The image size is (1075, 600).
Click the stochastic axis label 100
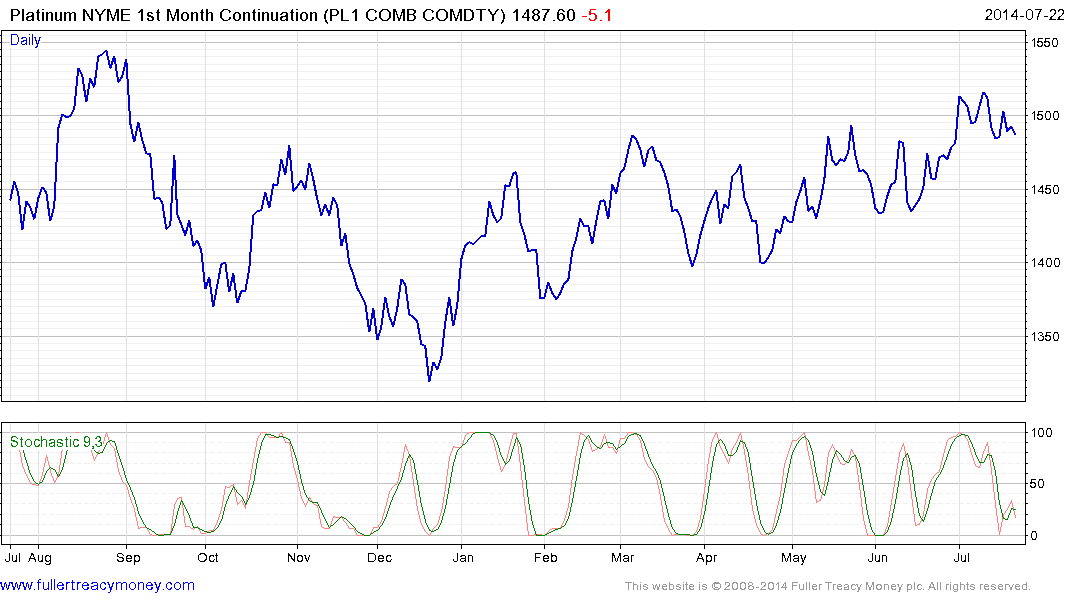point(1042,433)
